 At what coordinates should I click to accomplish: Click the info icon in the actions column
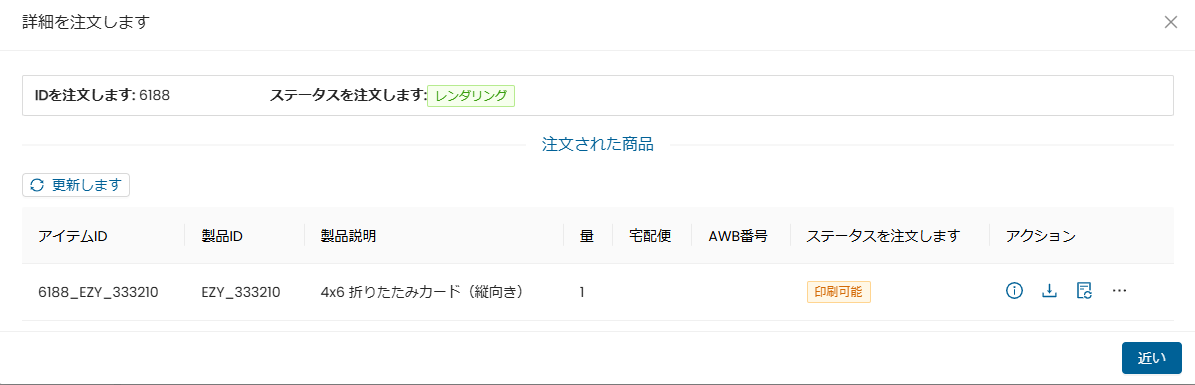pos(1014,290)
